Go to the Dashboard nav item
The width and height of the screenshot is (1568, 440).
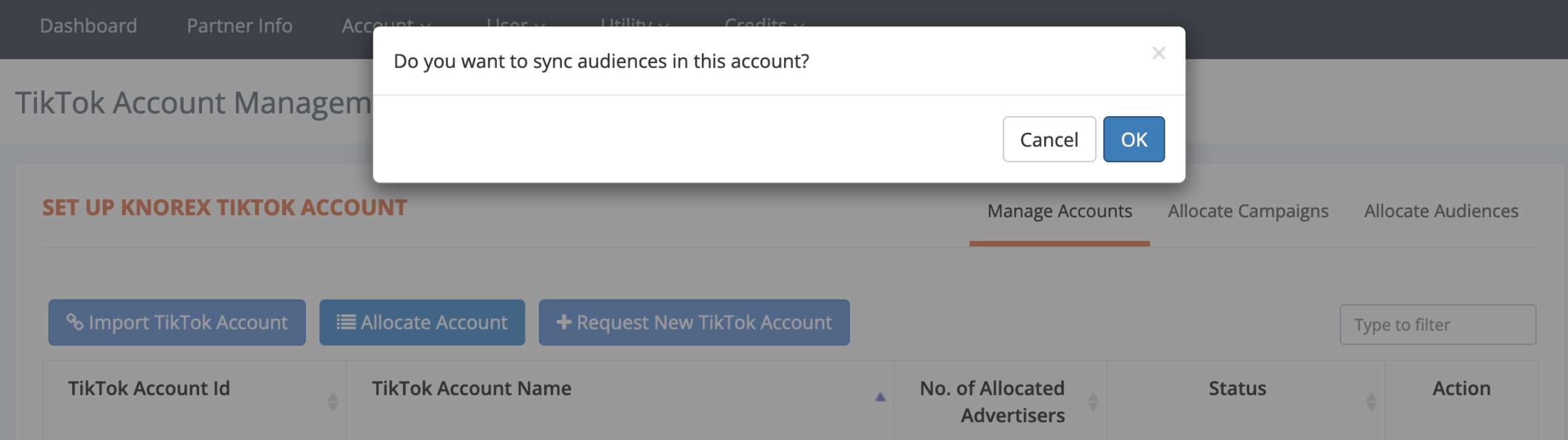point(88,26)
